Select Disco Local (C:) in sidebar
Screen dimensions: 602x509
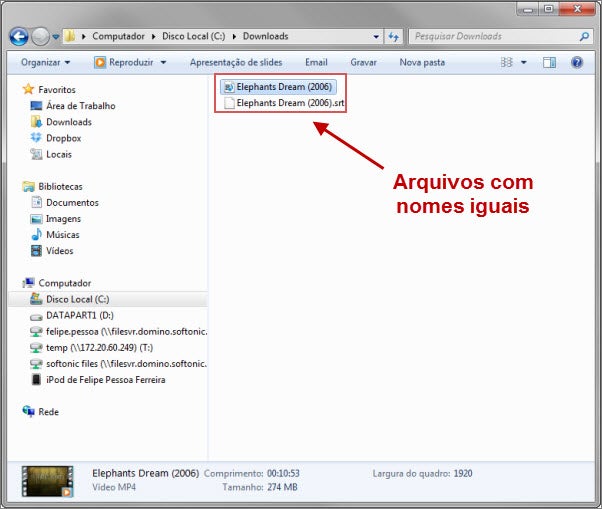(76, 299)
